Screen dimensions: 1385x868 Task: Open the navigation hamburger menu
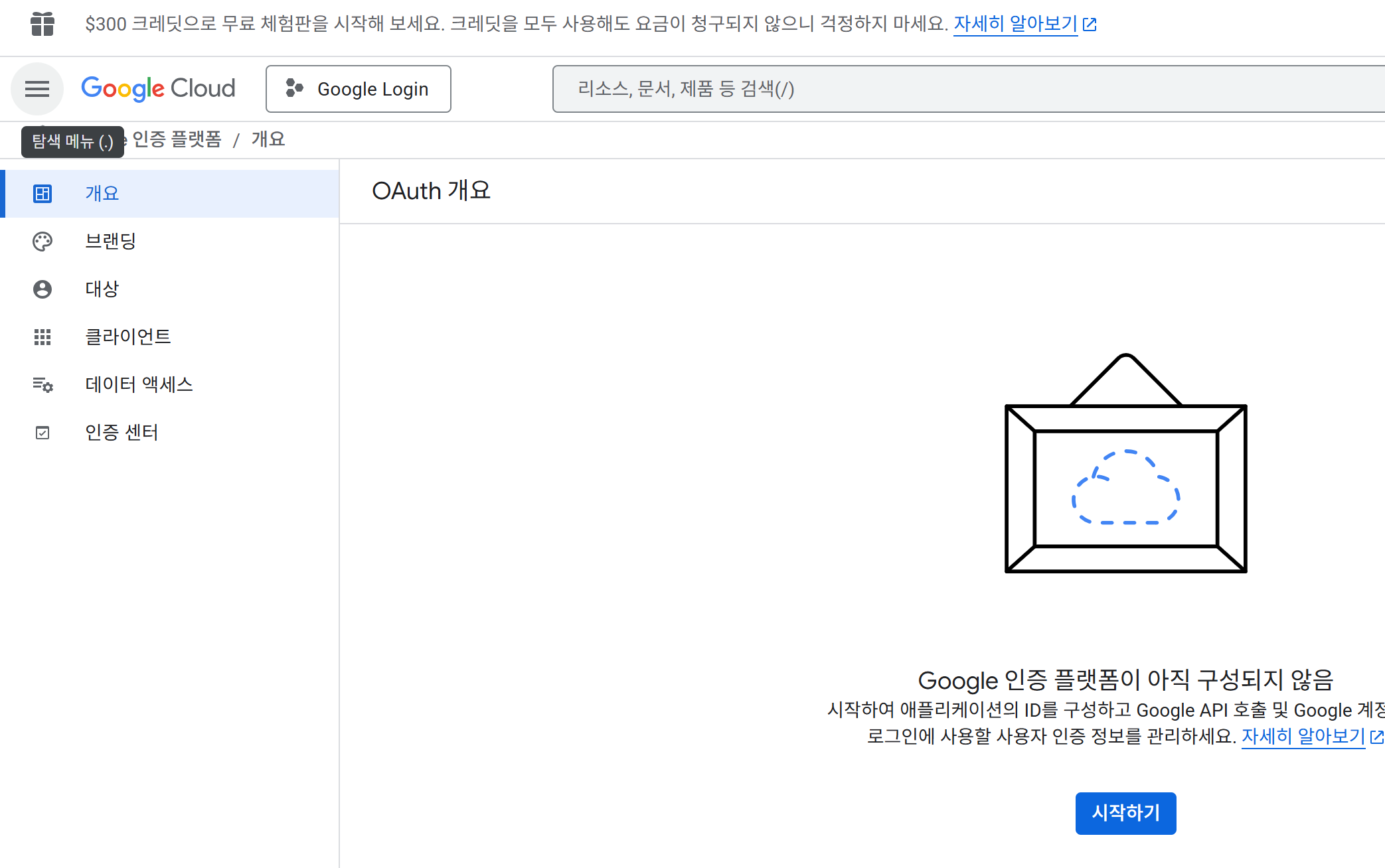[x=37, y=88]
